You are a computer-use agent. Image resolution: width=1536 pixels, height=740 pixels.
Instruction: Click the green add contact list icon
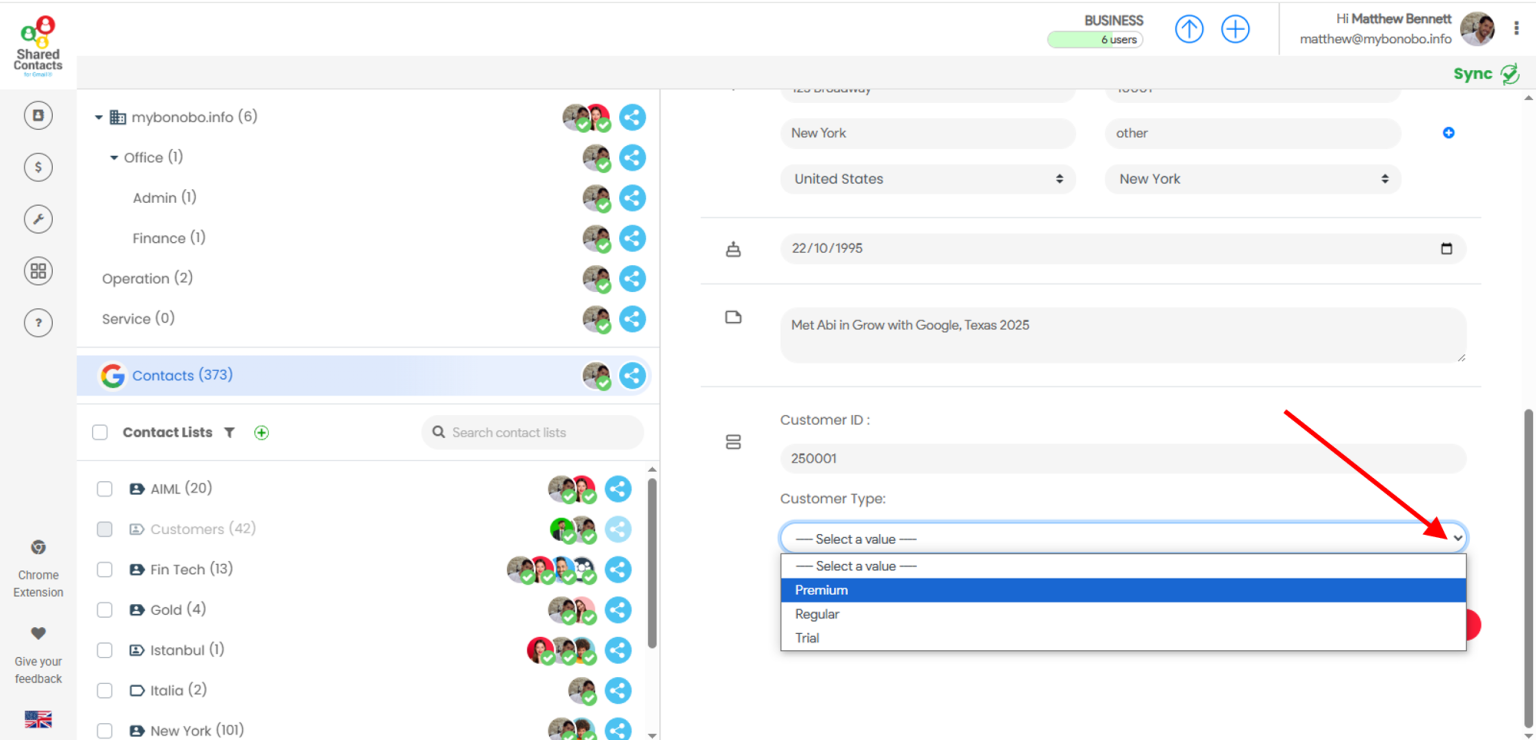click(262, 433)
